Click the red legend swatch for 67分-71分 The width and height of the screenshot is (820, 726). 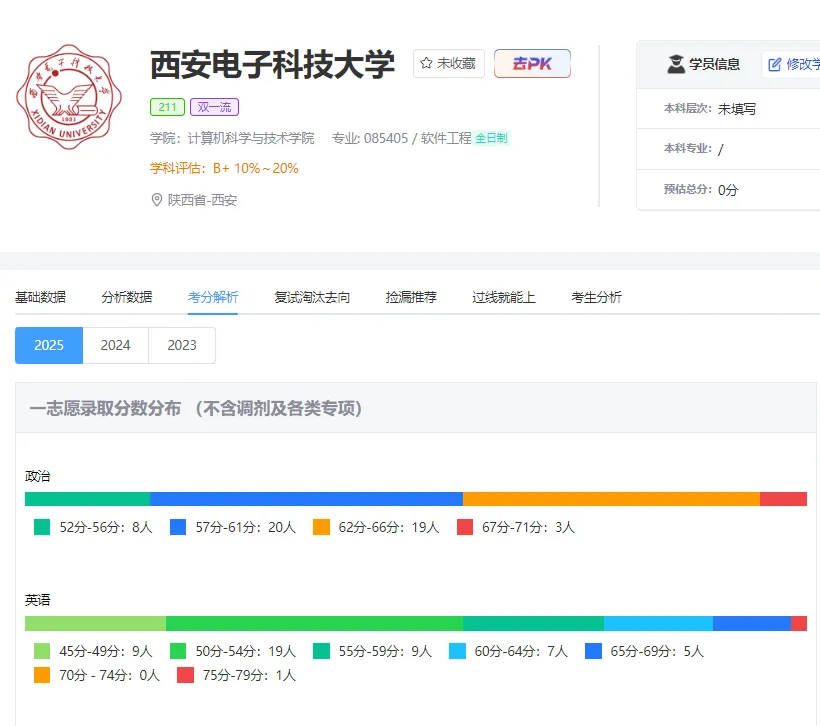click(465, 527)
